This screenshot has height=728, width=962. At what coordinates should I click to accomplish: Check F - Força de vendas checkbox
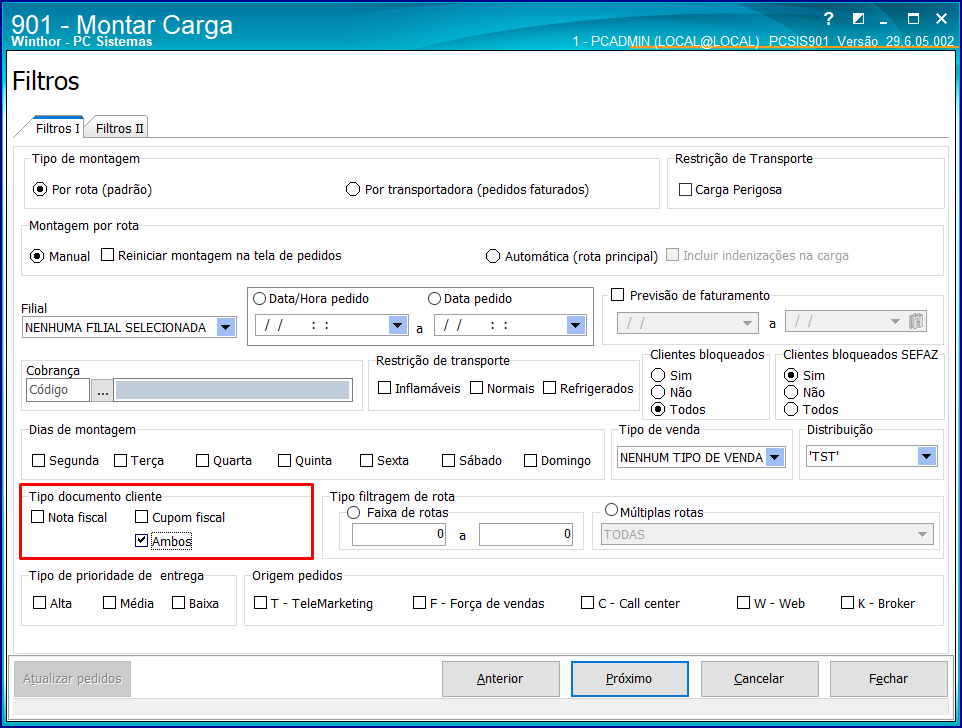click(420, 602)
